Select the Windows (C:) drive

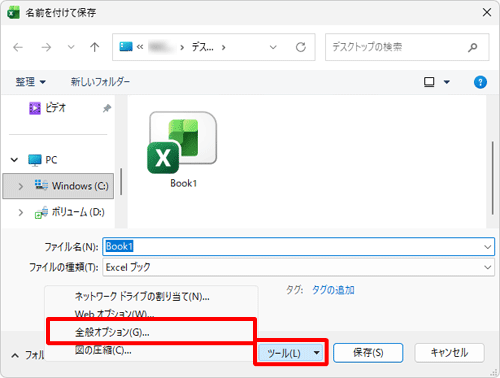point(58,186)
